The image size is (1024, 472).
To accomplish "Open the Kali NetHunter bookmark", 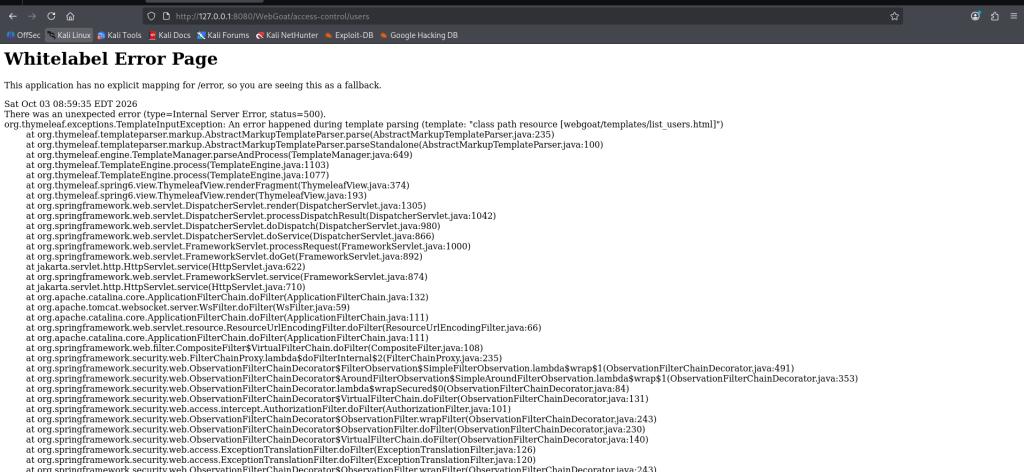I will click(x=287, y=35).
